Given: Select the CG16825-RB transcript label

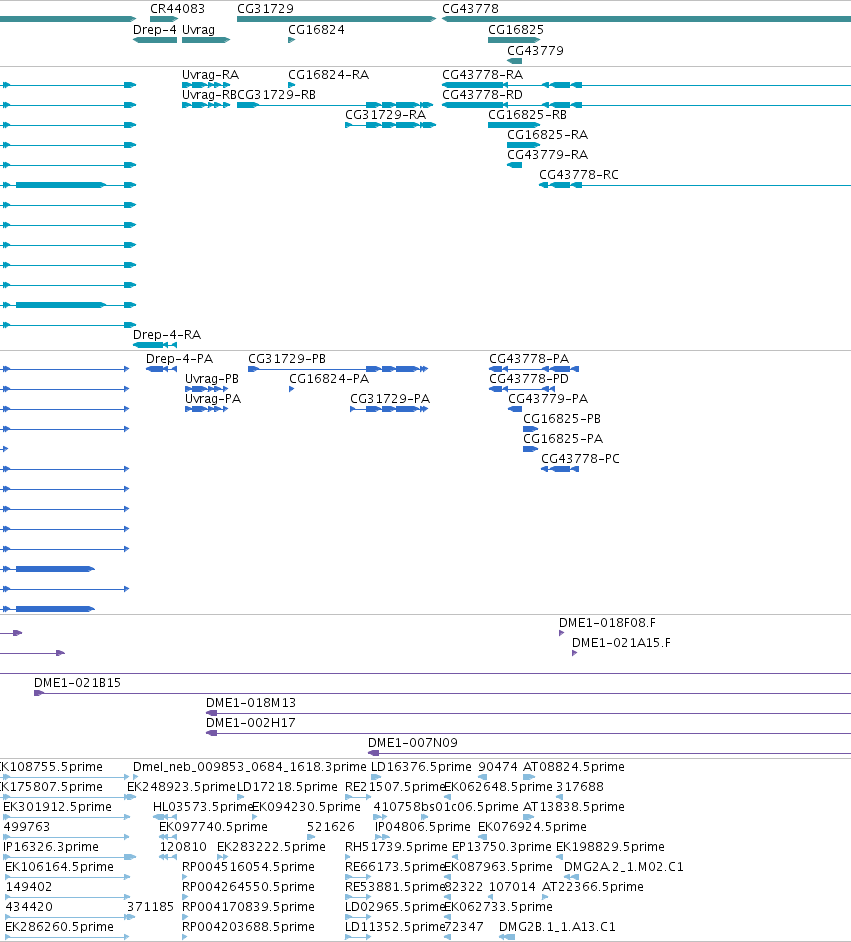Looking at the screenshot, I should [x=527, y=115].
